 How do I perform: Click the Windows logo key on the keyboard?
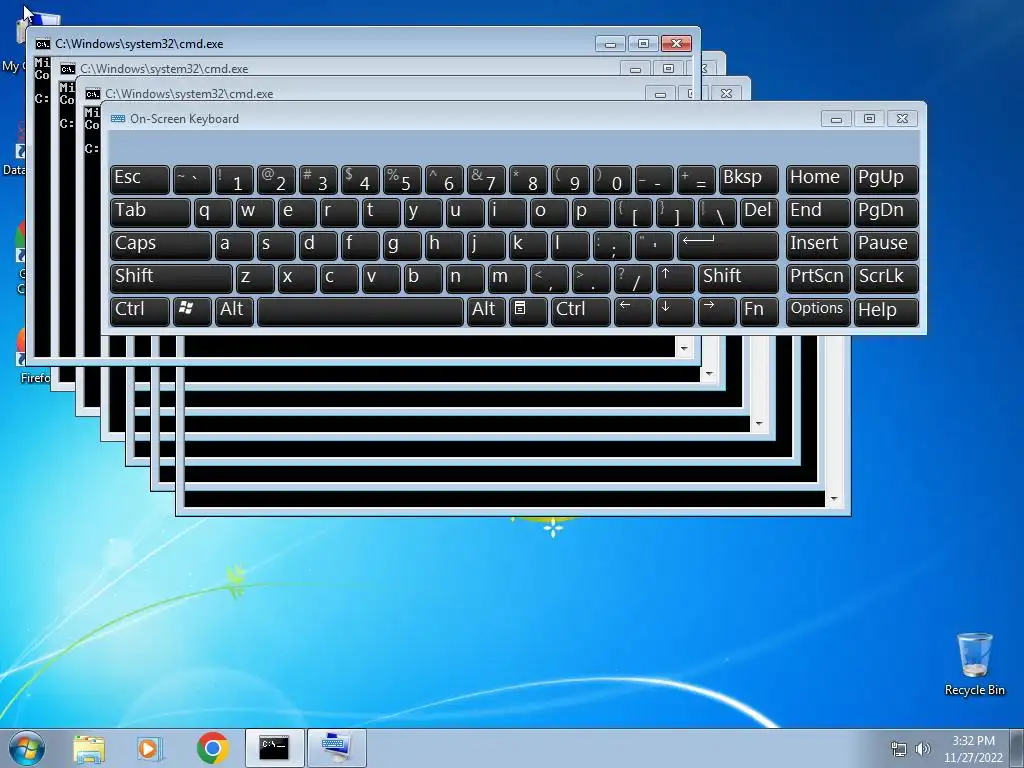tap(192, 311)
